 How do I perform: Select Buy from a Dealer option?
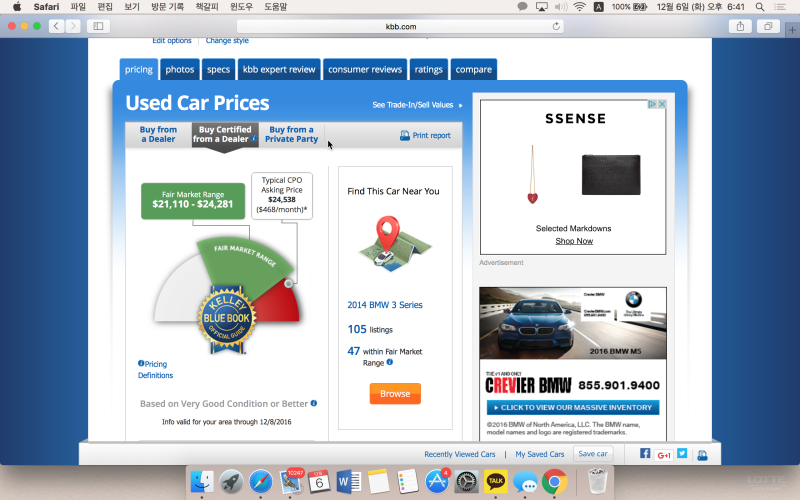pyautogui.click(x=158, y=134)
